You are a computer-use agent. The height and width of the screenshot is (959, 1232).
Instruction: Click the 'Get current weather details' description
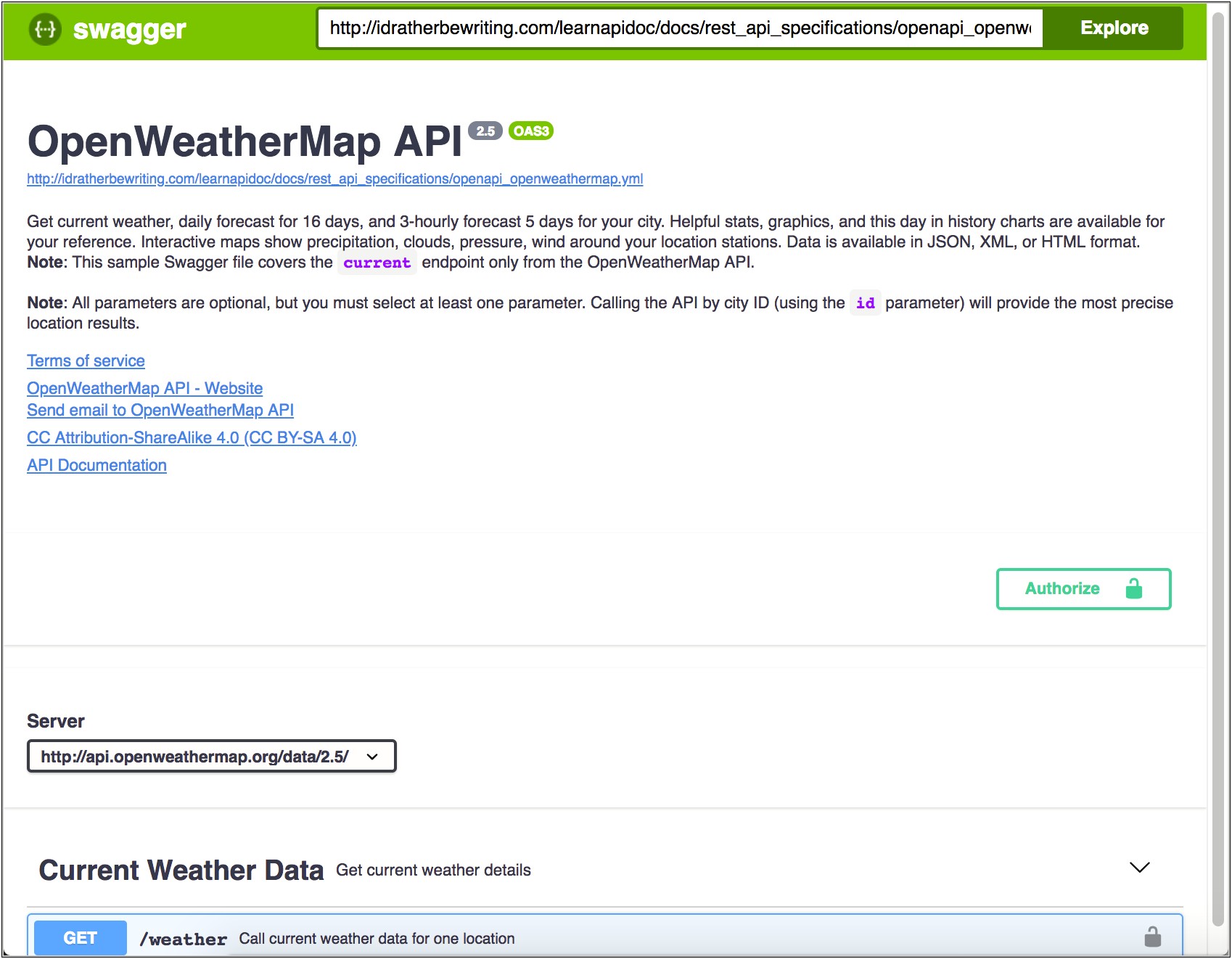[x=433, y=870]
